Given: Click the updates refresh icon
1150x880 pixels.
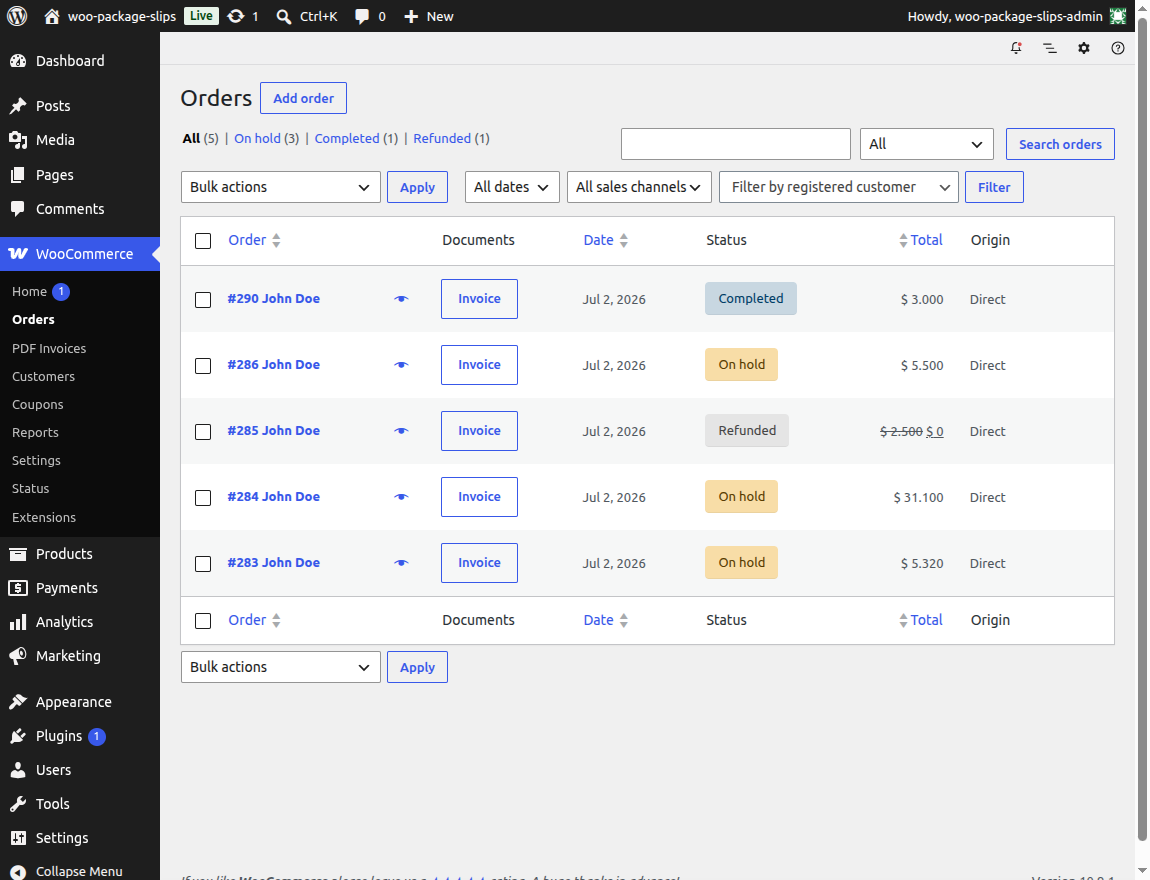Looking at the screenshot, I should point(235,16).
